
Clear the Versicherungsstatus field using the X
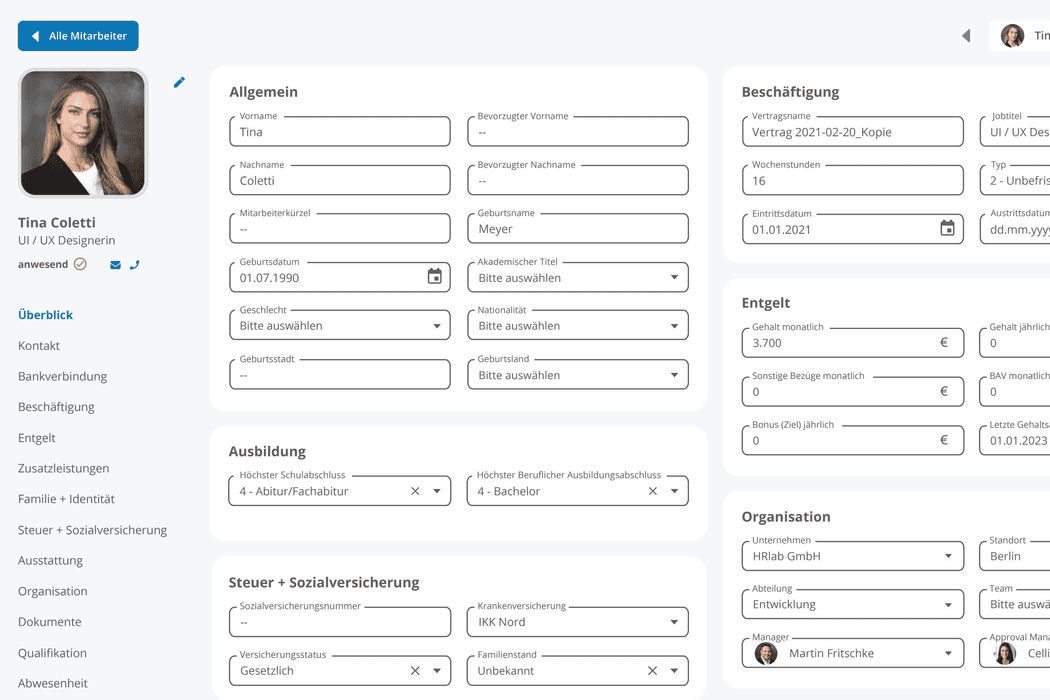415,670
